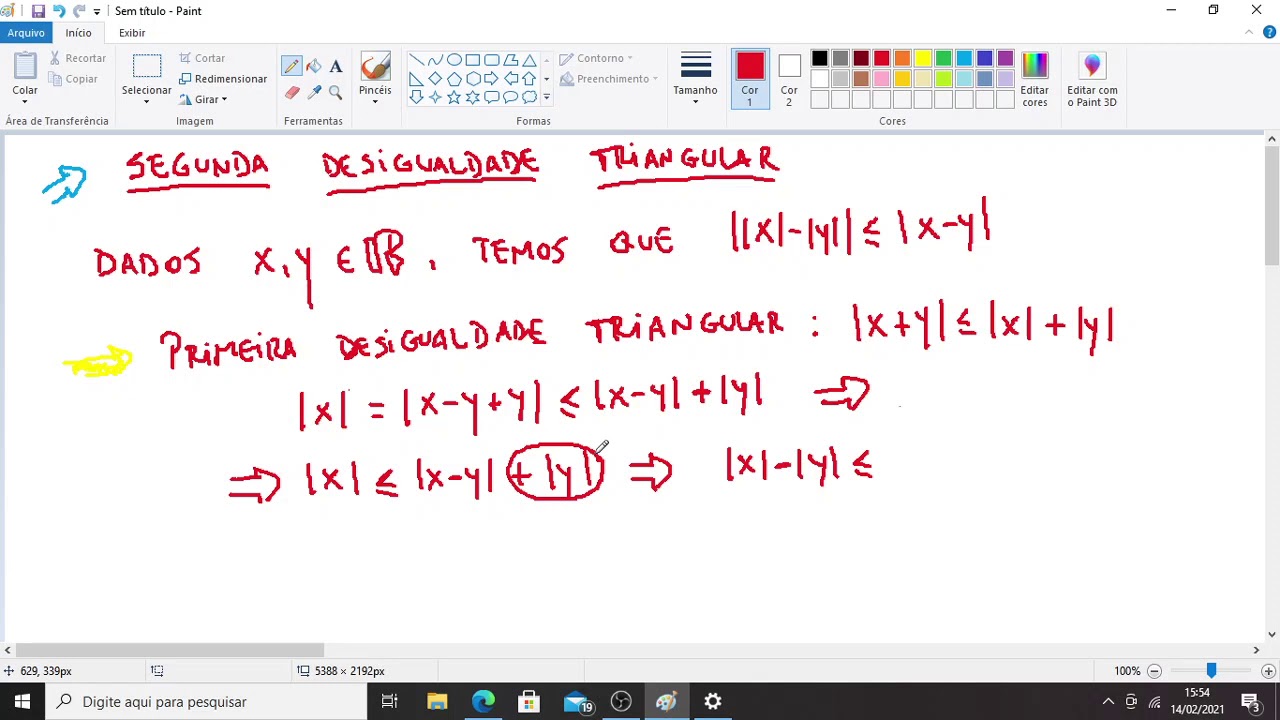The width and height of the screenshot is (1280, 720).
Task: Click the Copiar button
Action: [74, 79]
